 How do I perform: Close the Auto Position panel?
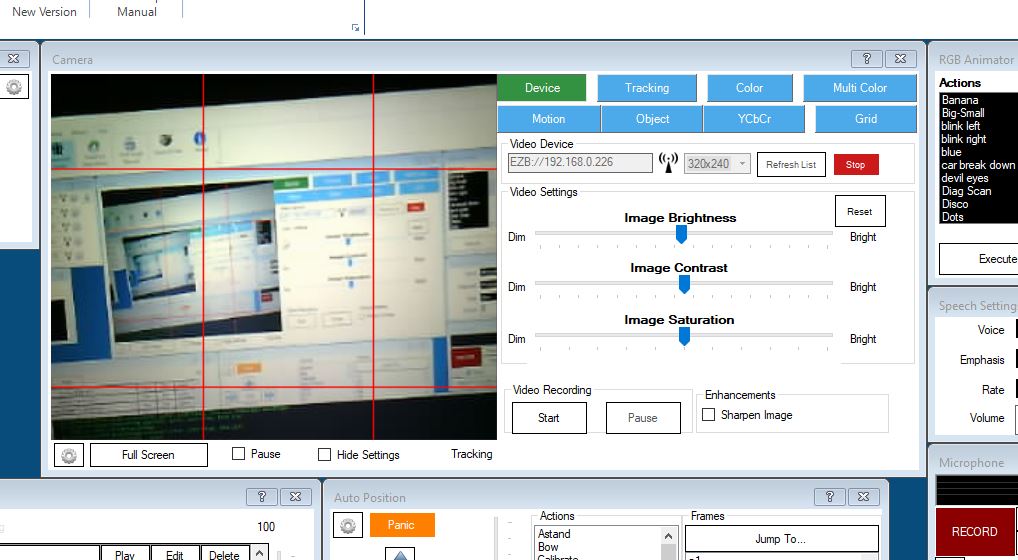coord(863,496)
